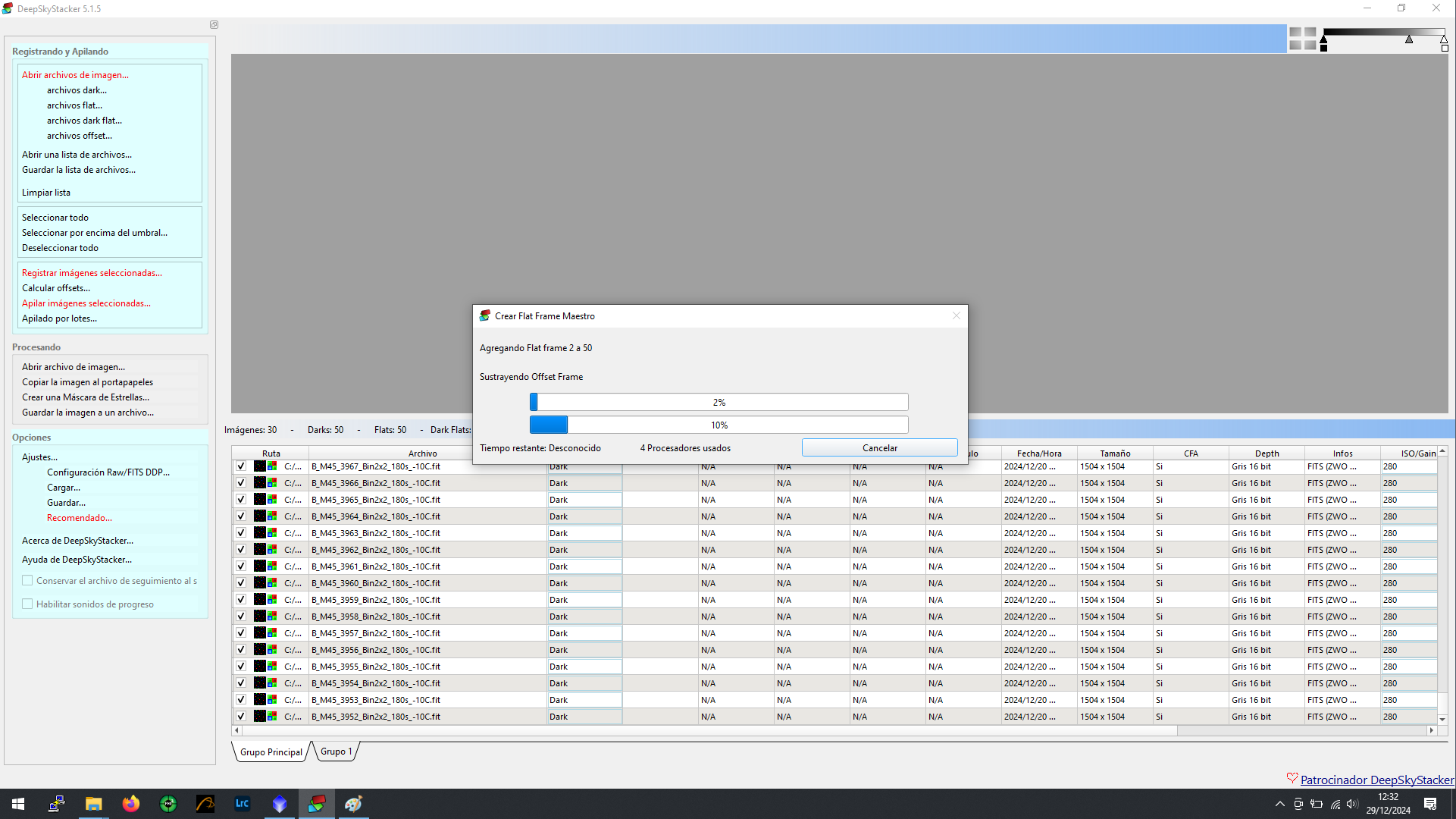
Task: Click the DeepSkyStacker title bar app icon
Action: pos(8,8)
